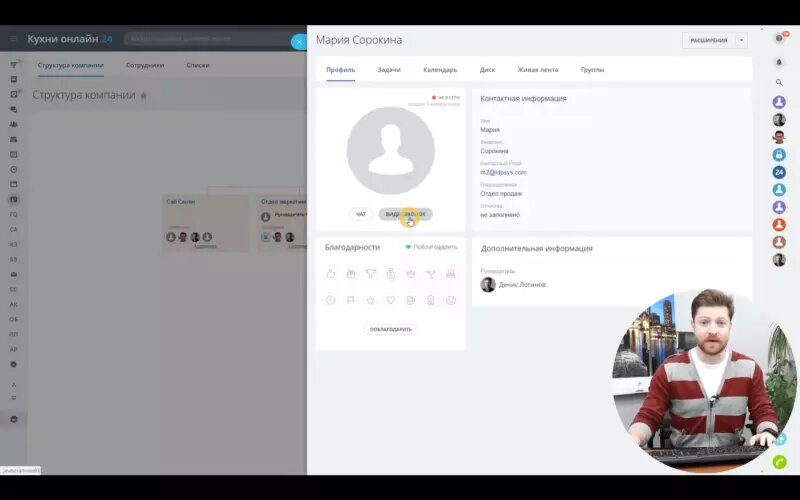This screenshot has height=500, width=800.
Task: Select the gift box gratitude icon
Action: (351, 274)
